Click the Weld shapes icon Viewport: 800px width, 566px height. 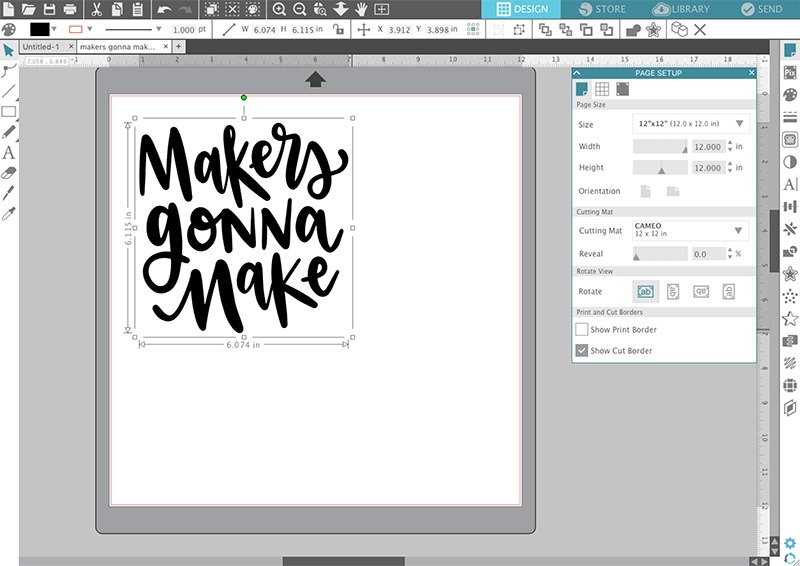coord(632,30)
